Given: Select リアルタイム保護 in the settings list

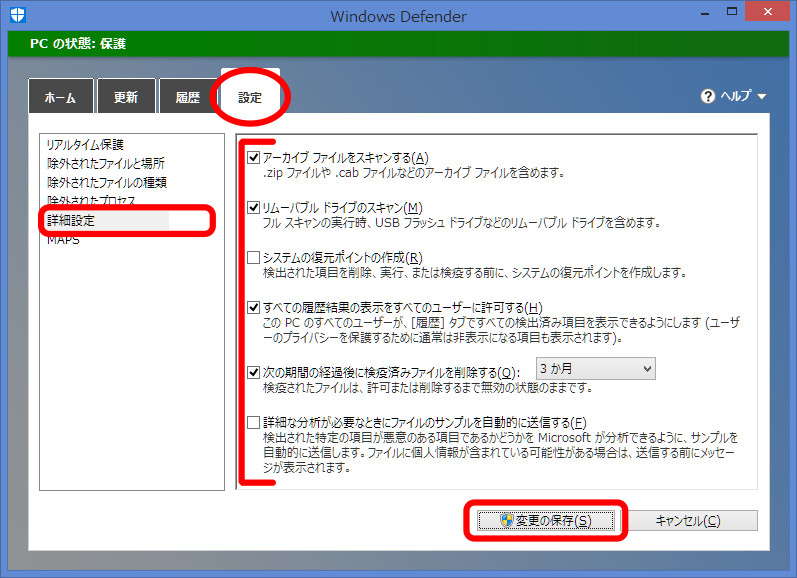Looking at the screenshot, I should coord(85,145).
